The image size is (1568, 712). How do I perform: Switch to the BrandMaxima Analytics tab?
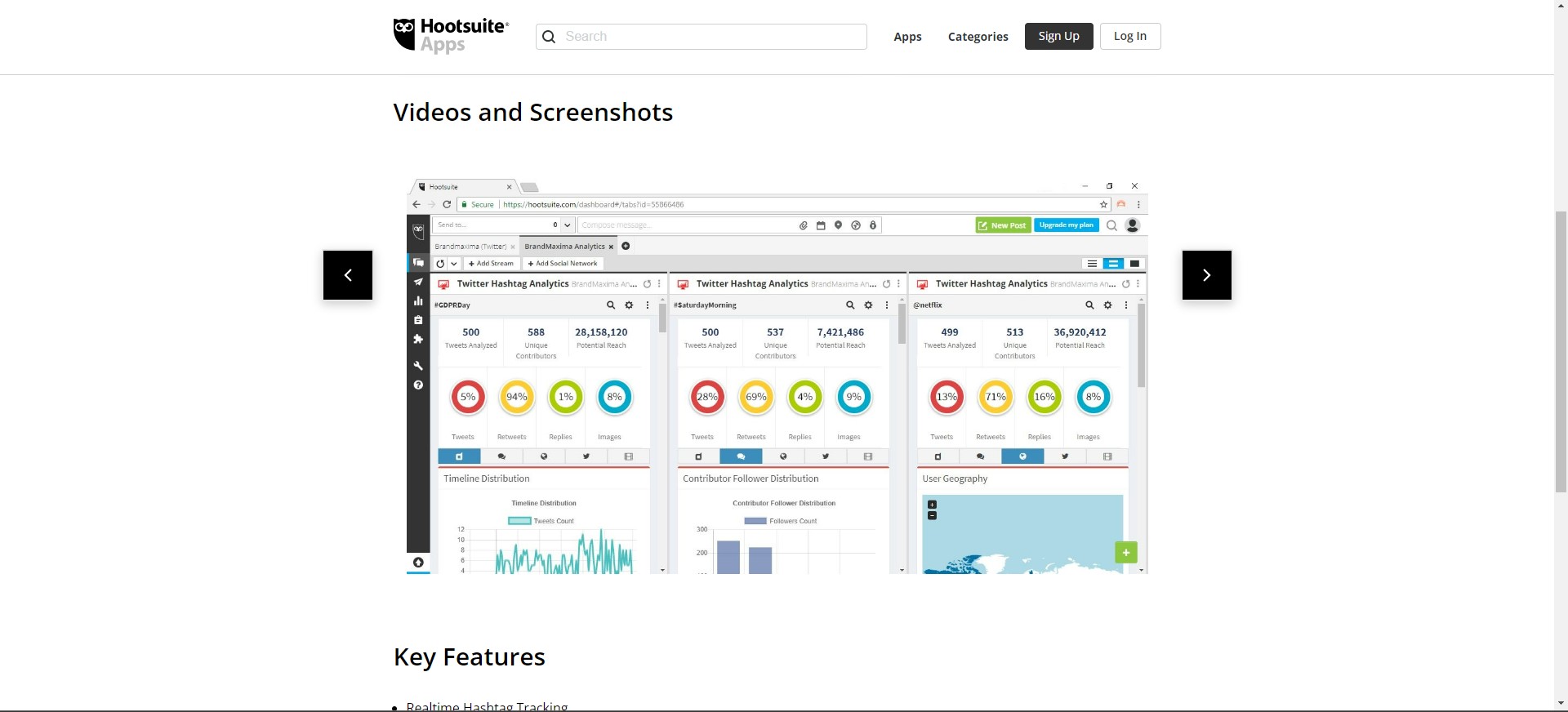[x=568, y=246]
